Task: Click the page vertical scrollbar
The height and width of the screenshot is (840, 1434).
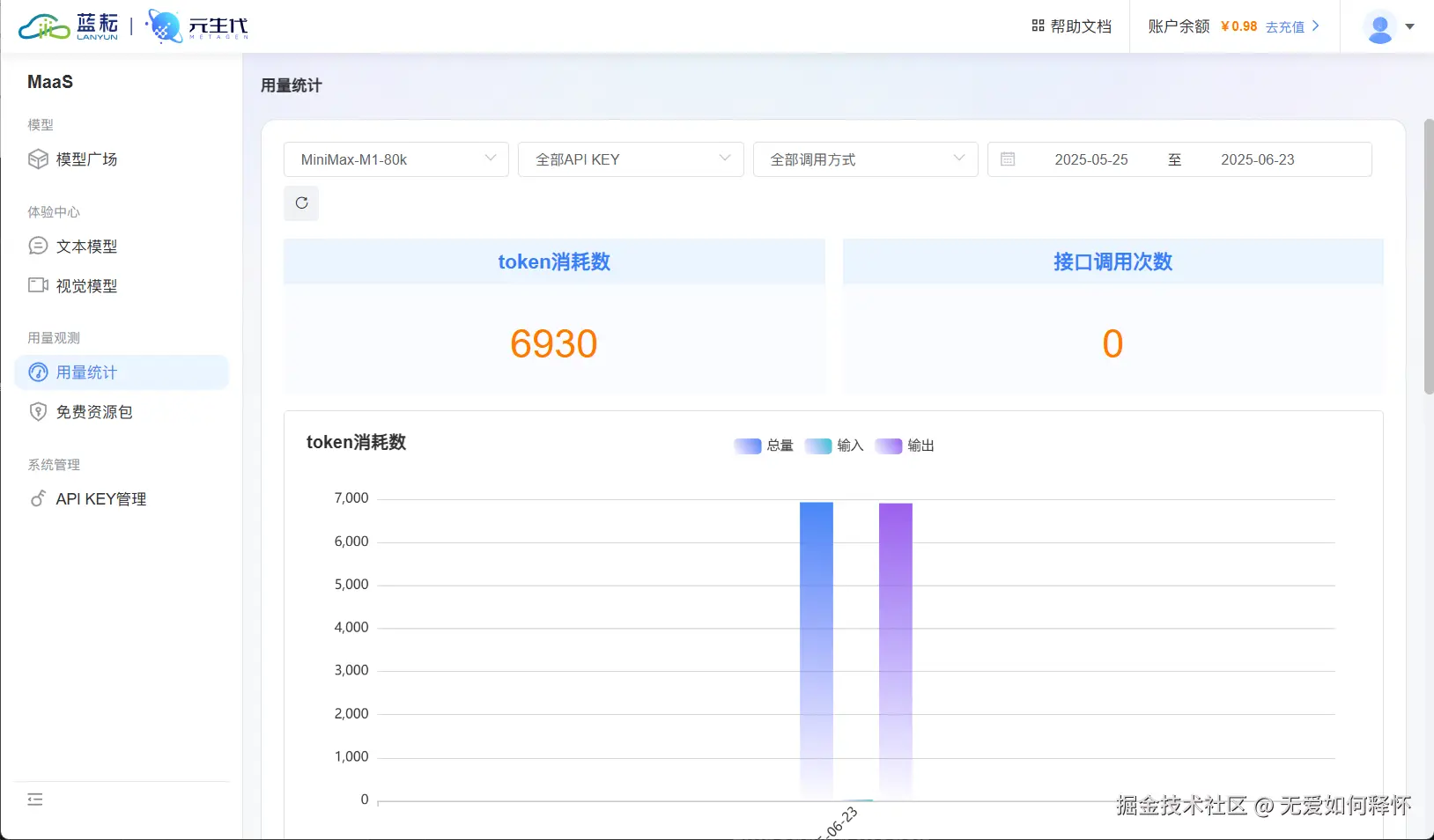Action: [1428, 255]
